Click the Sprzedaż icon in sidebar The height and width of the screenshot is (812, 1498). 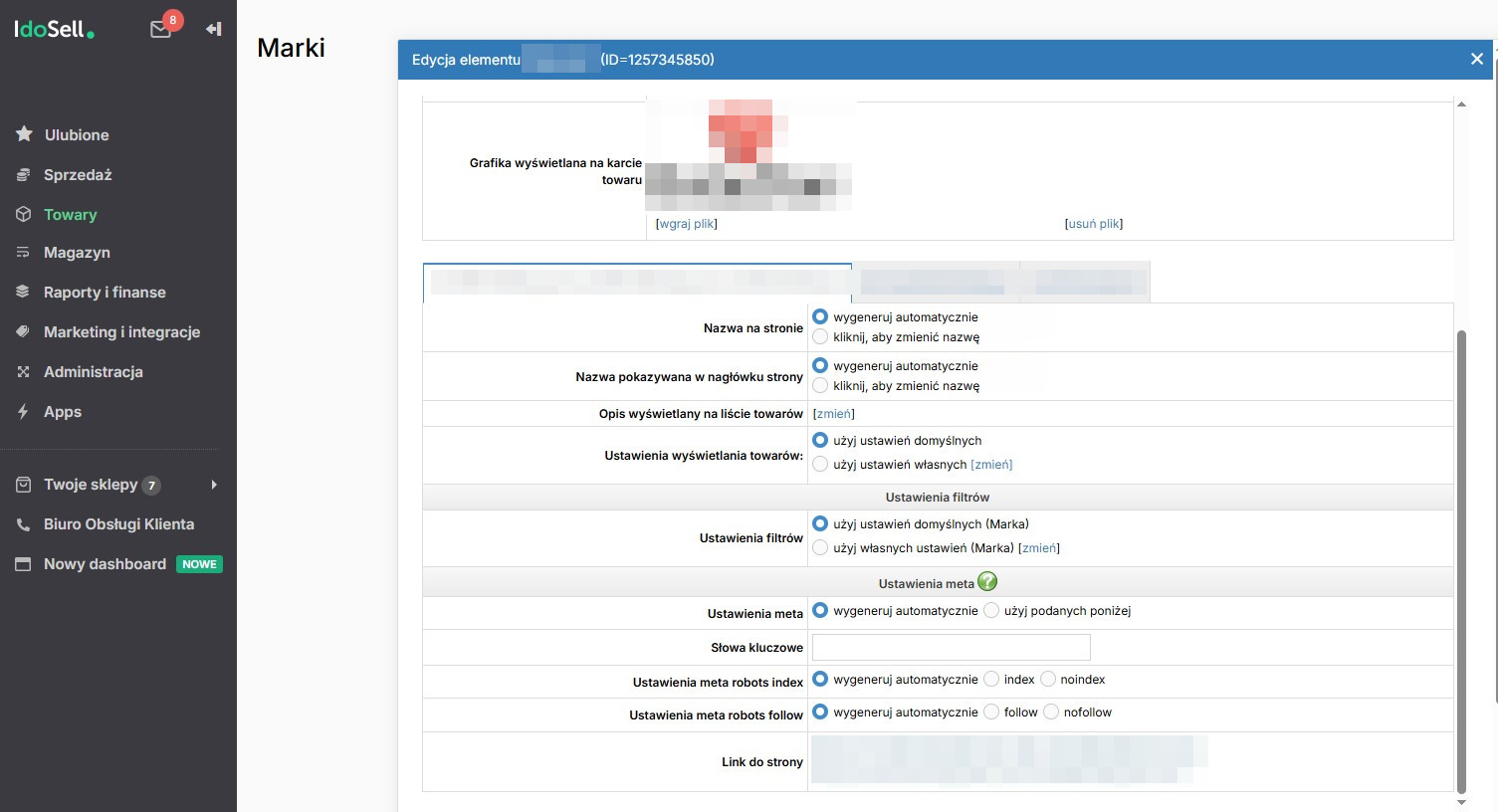tap(23, 174)
